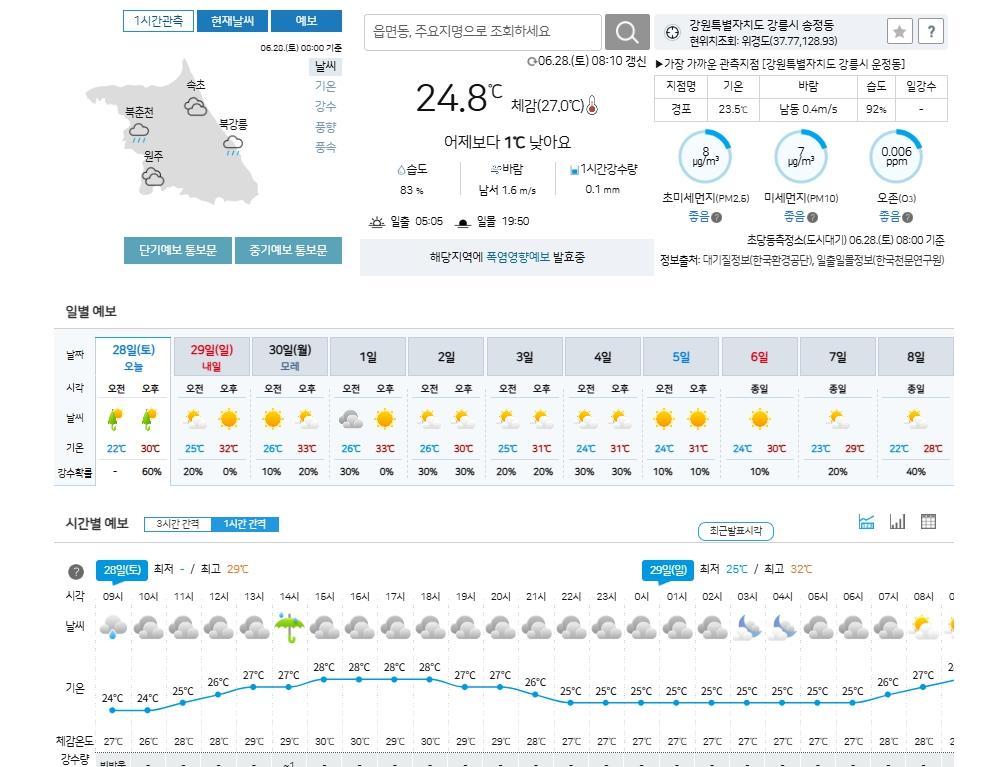
Task: Open the 예보 tab
Action: click(306, 21)
